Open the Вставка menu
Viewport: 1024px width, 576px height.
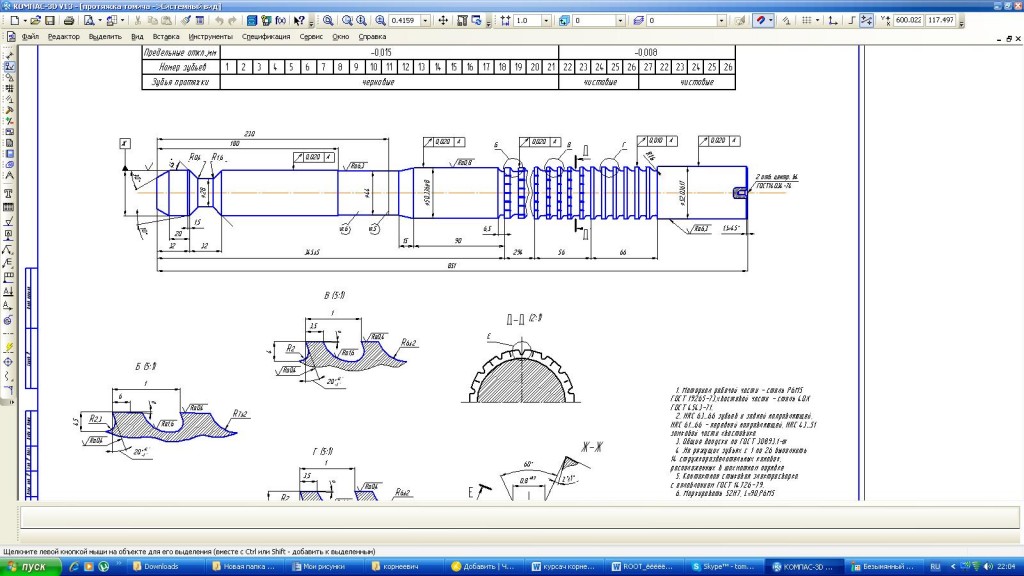(166, 37)
